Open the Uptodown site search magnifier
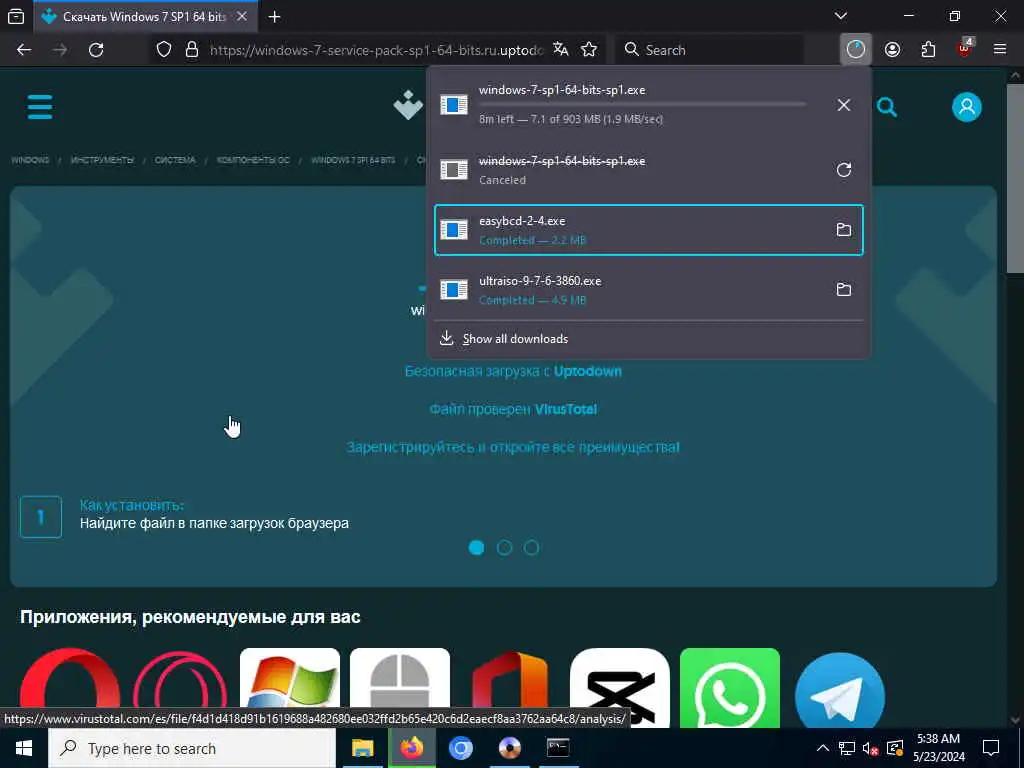 (886, 106)
